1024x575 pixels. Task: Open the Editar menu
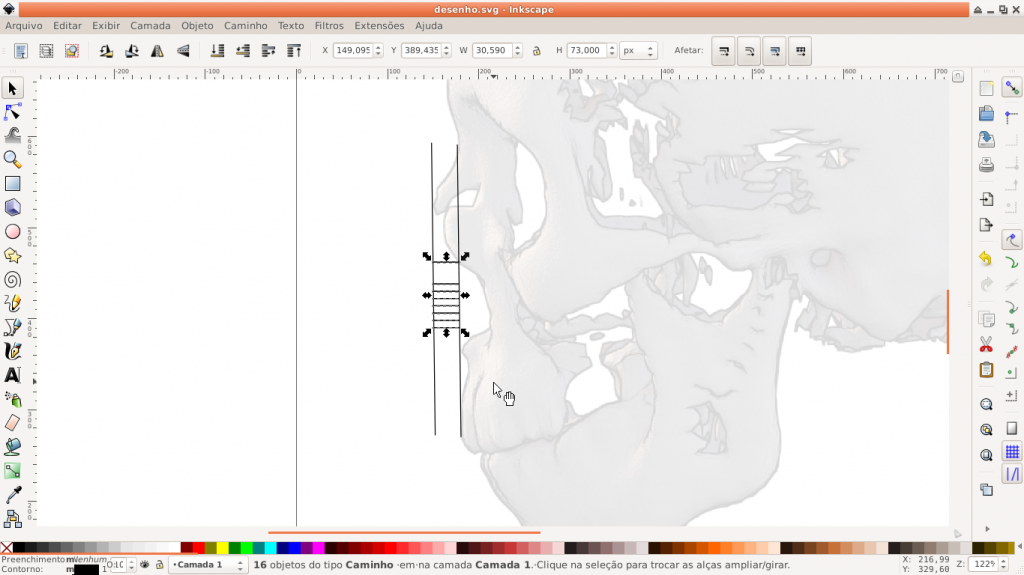(x=67, y=25)
